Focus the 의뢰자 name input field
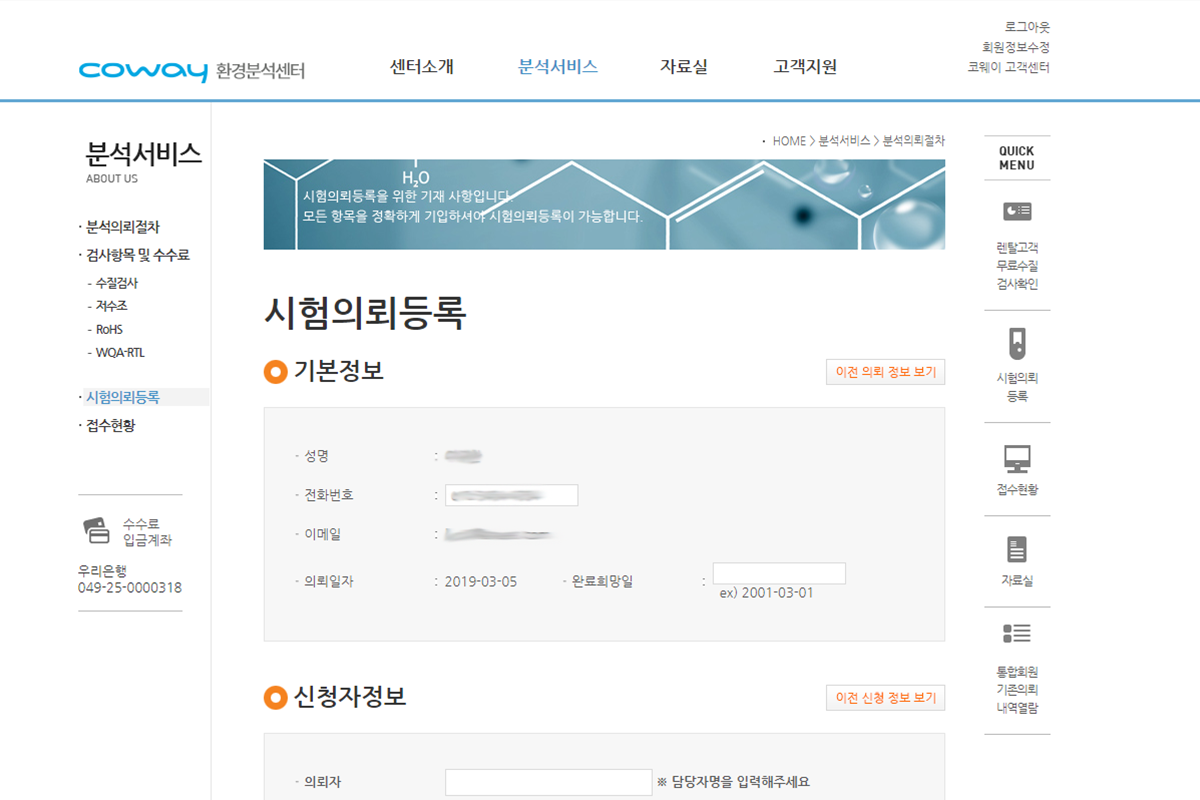 [548, 782]
